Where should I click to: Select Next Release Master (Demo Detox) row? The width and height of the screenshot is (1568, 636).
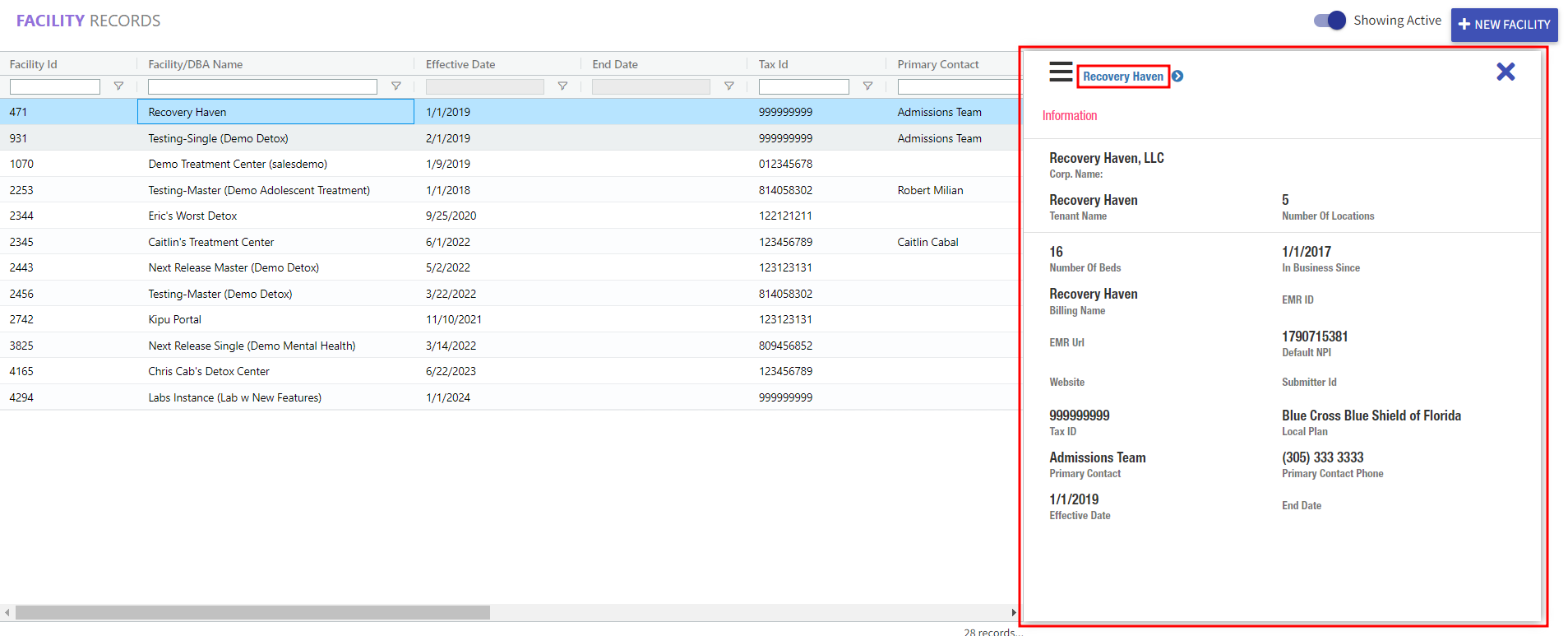[x=510, y=267]
